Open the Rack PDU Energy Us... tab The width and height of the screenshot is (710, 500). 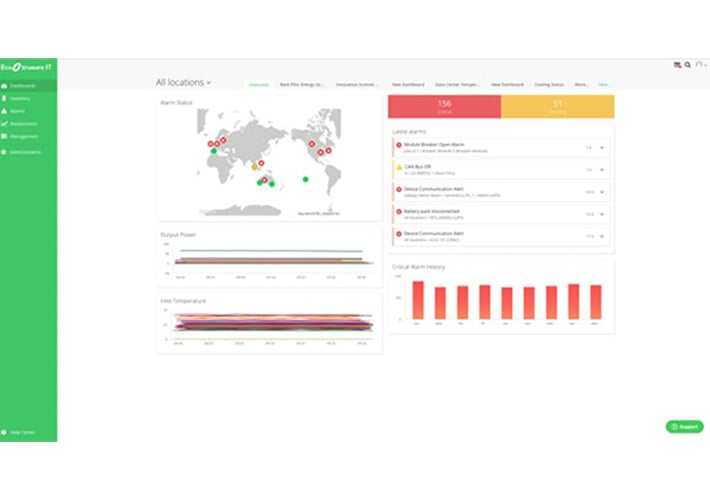[x=301, y=85]
